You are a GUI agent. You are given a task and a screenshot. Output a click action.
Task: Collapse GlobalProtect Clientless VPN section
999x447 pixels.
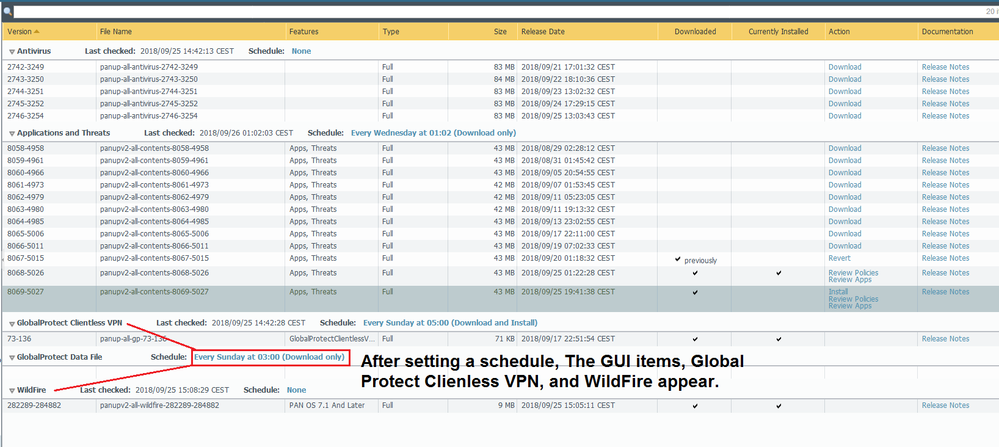(x=11, y=323)
